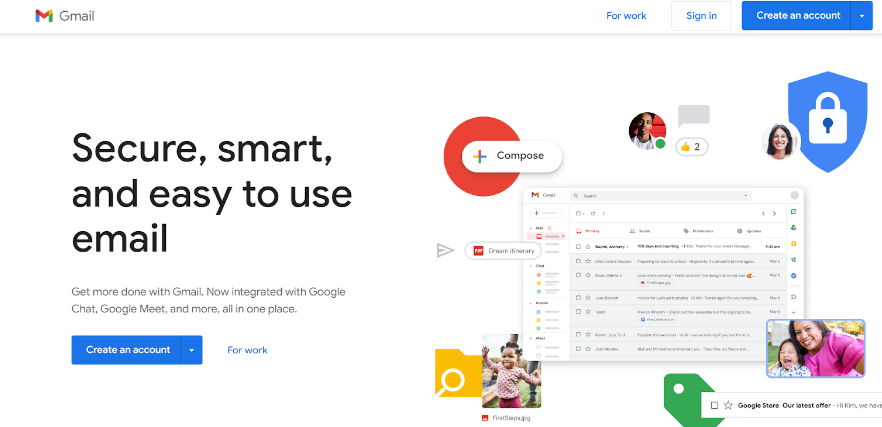This screenshot has width=882, height=427.
Task: Click the headline 'Secure, smart, and easy to use email'
Action: [x=212, y=194]
